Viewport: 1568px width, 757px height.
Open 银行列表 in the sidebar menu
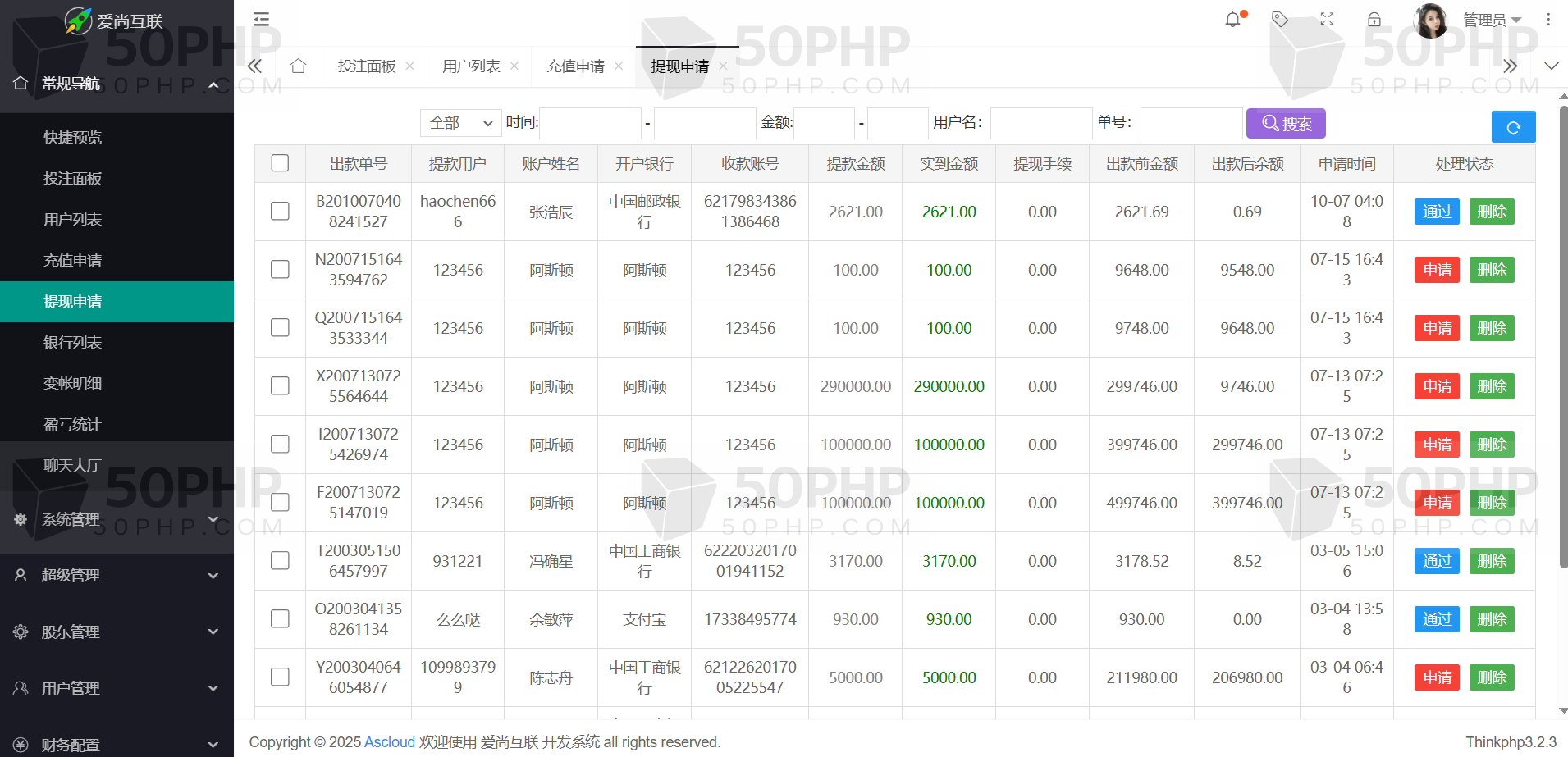click(73, 343)
